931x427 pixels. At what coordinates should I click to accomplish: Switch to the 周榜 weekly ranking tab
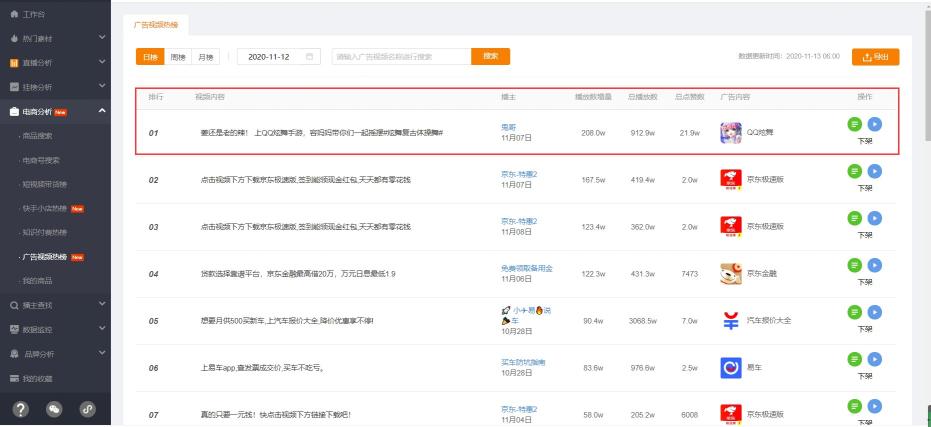coord(178,57)
